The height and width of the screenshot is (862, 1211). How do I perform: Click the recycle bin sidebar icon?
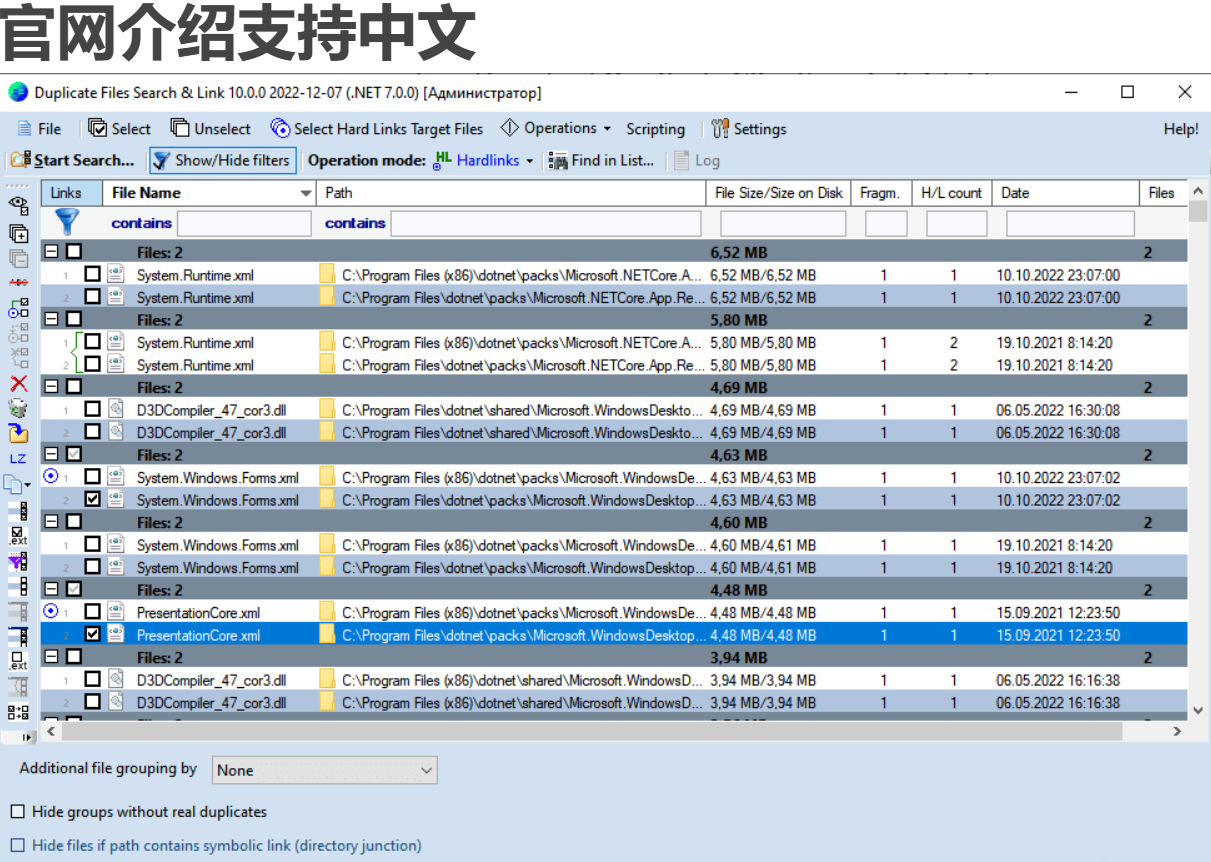pos(18,408)
